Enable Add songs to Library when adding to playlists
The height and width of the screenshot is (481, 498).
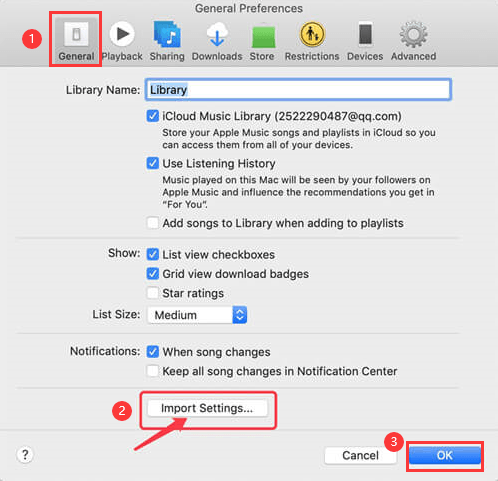153,223
